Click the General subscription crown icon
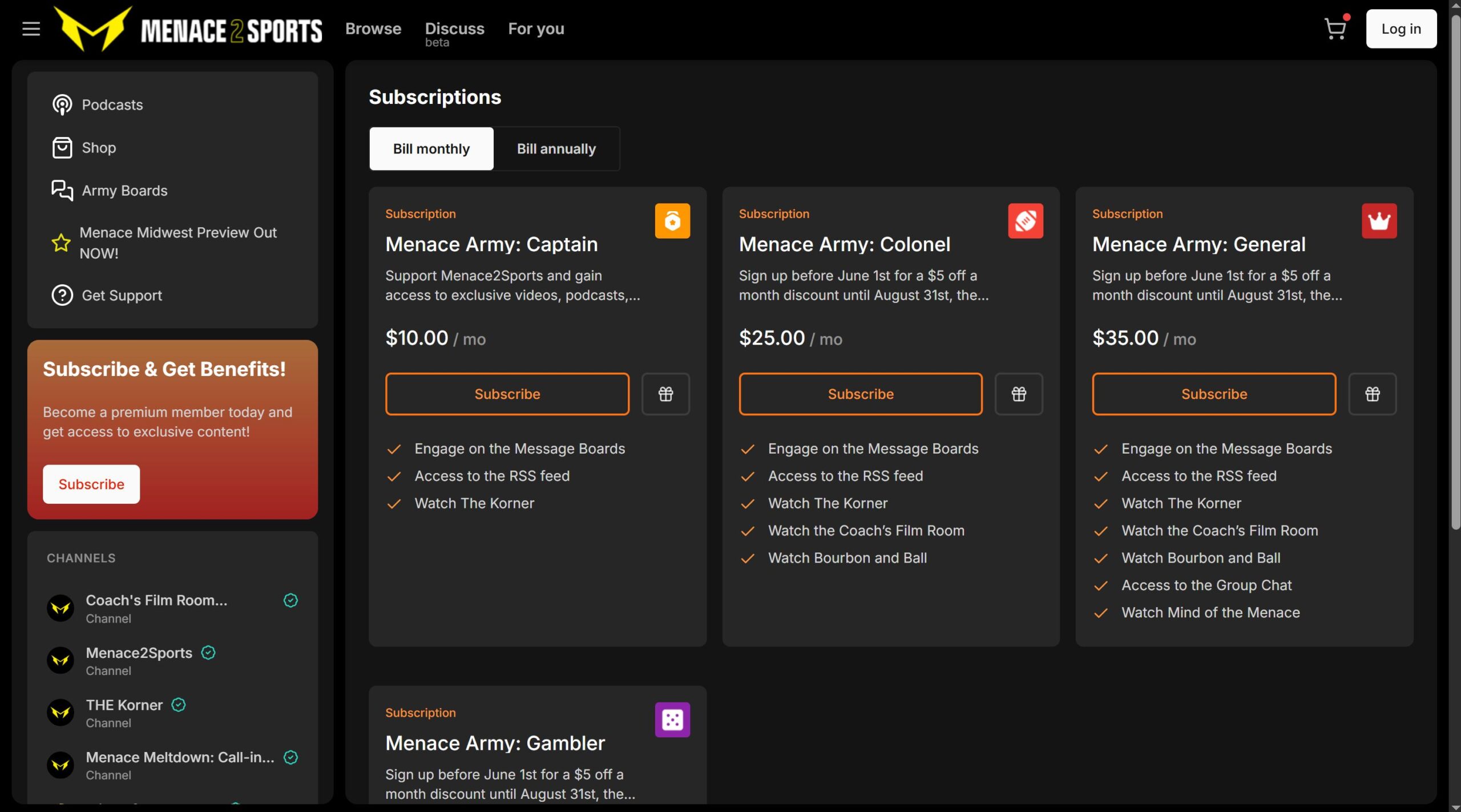 1379,221
